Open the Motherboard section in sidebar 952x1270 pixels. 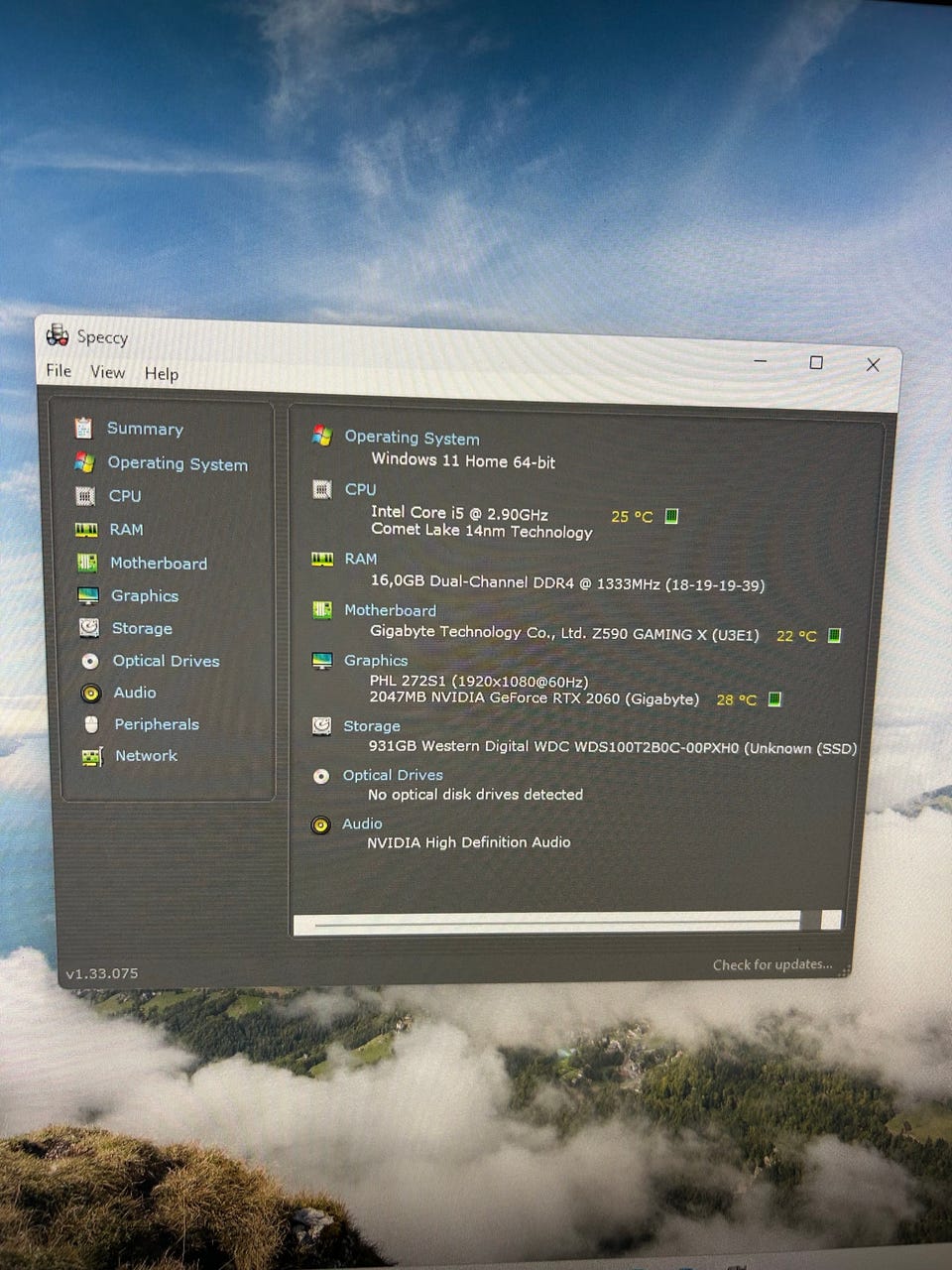pyautogui.click(x=159, y=564)
